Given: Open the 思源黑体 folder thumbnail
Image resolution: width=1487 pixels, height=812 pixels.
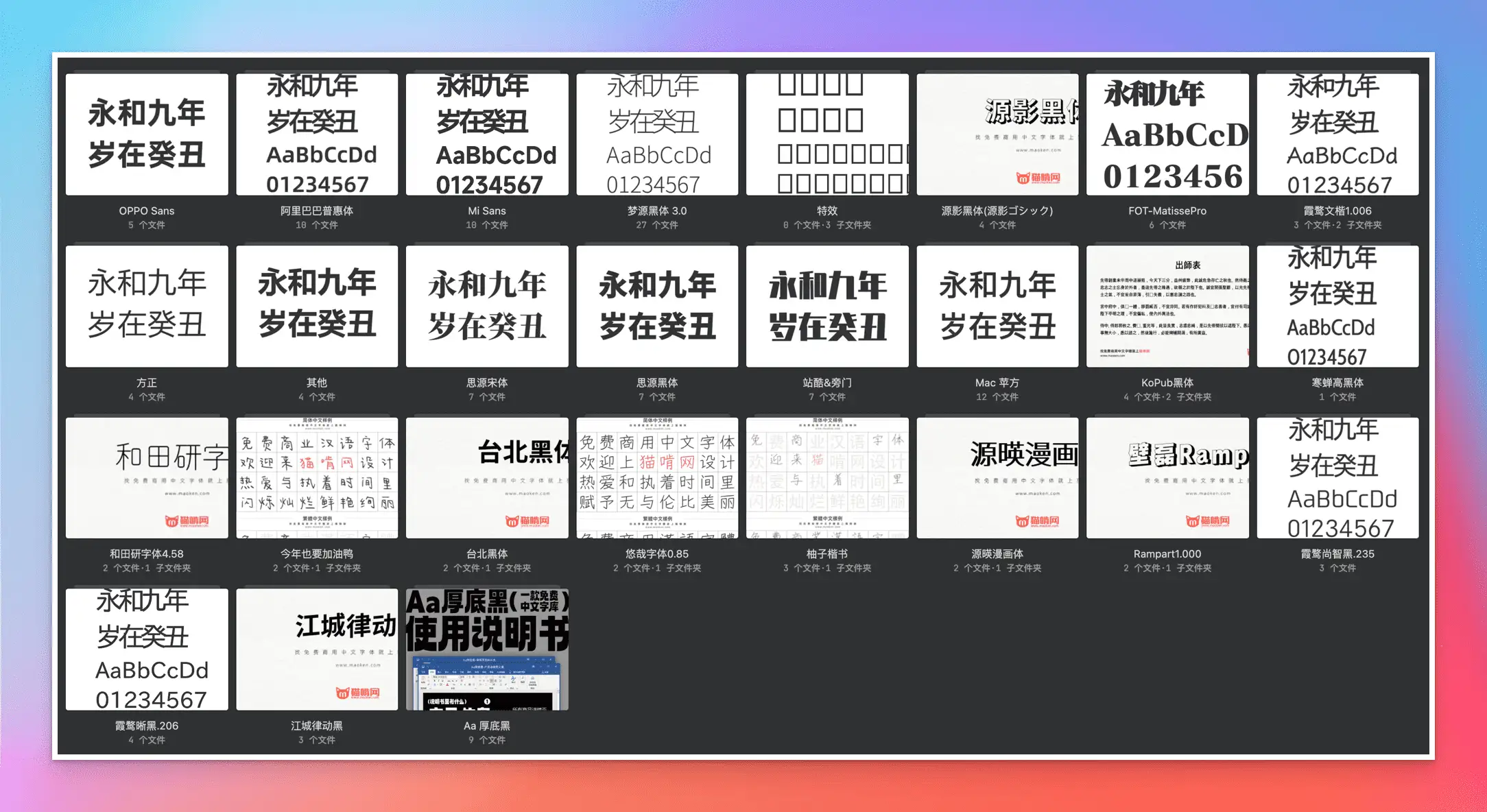Looking at the screenshot, I should [657, 306].
